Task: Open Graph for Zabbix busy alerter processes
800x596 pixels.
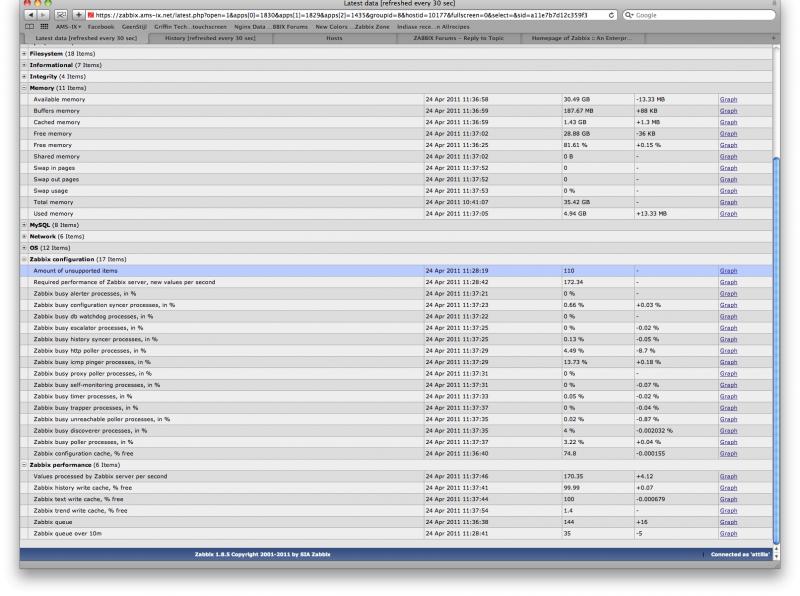Action: coord(728,293)
